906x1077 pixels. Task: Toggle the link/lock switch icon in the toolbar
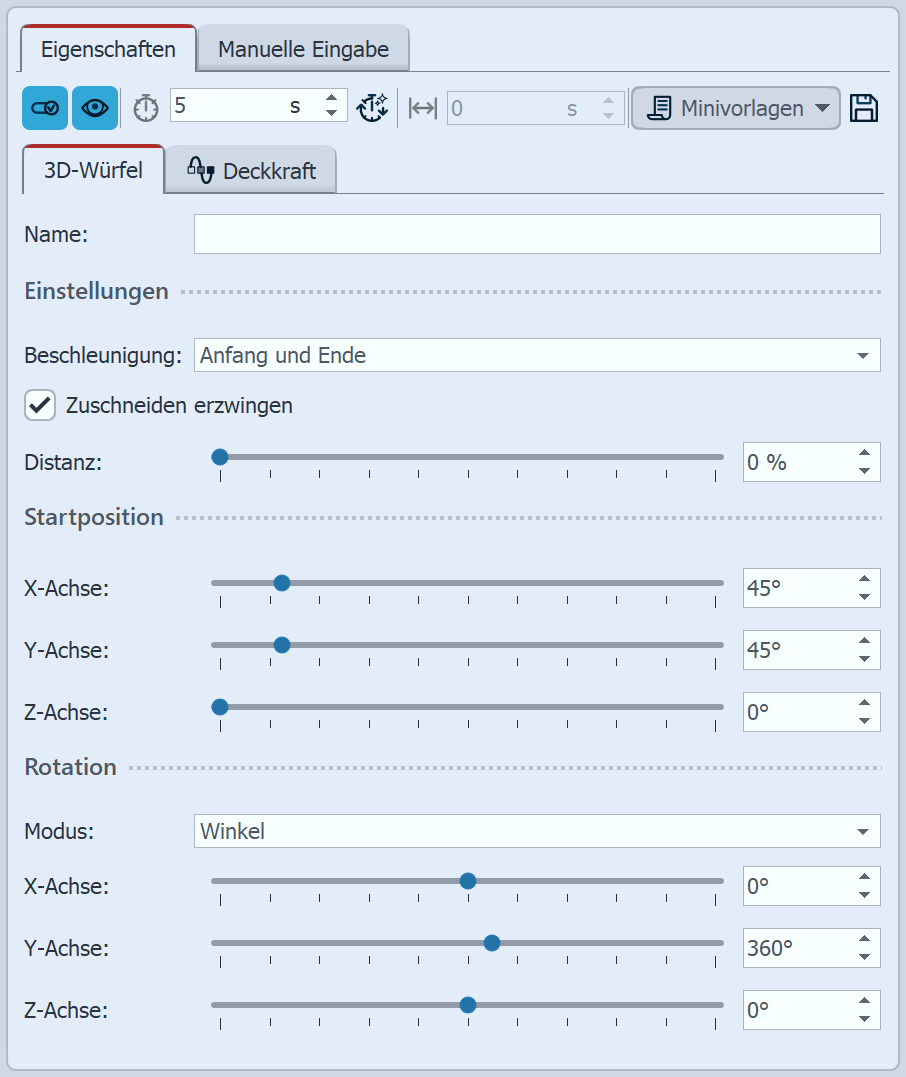point(45,108)
